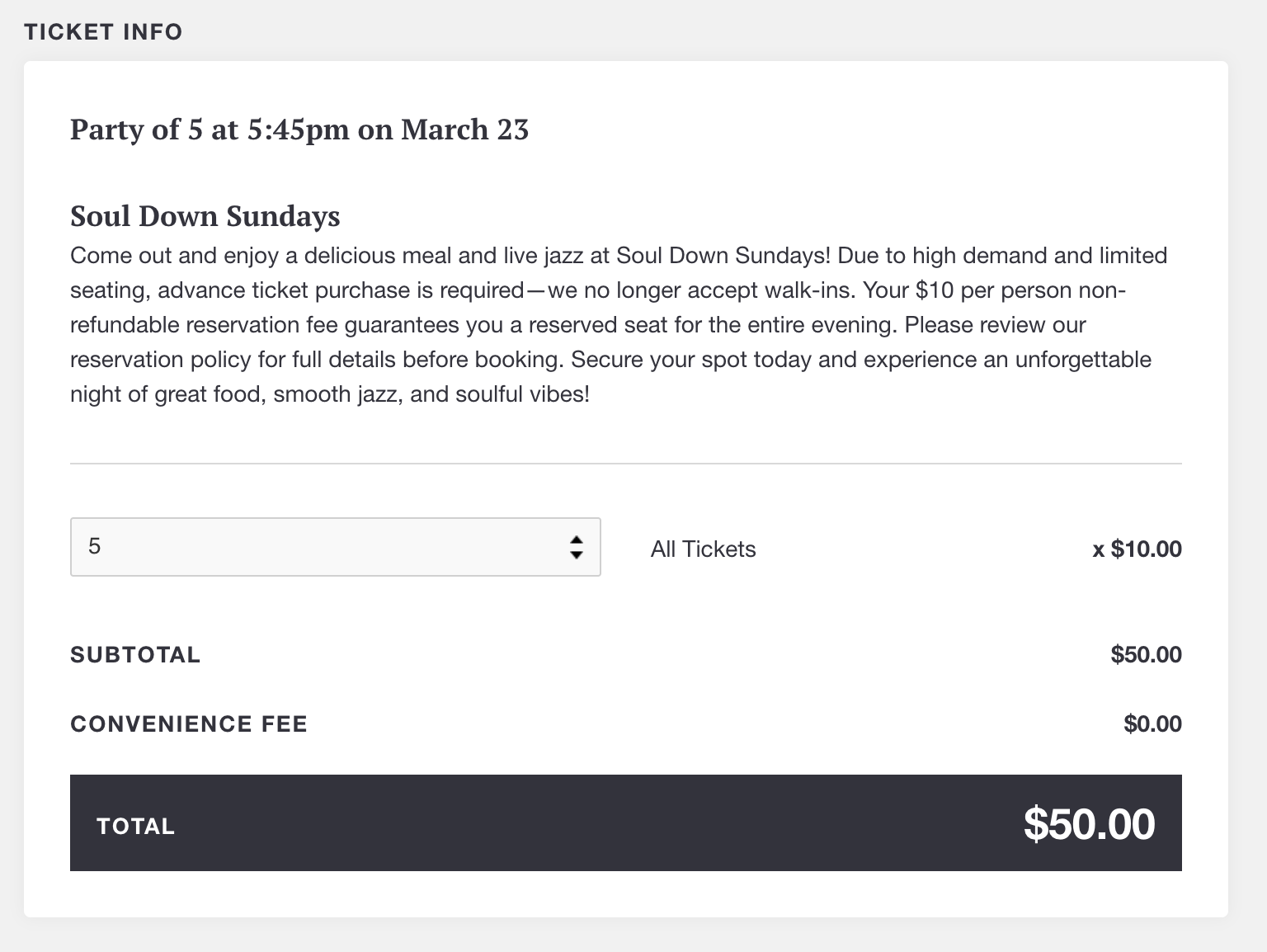Click the CONVENIENCE FEE label
Image resolution: width=1267 pixels, height=952 pixels.
[x=189, y=723]
